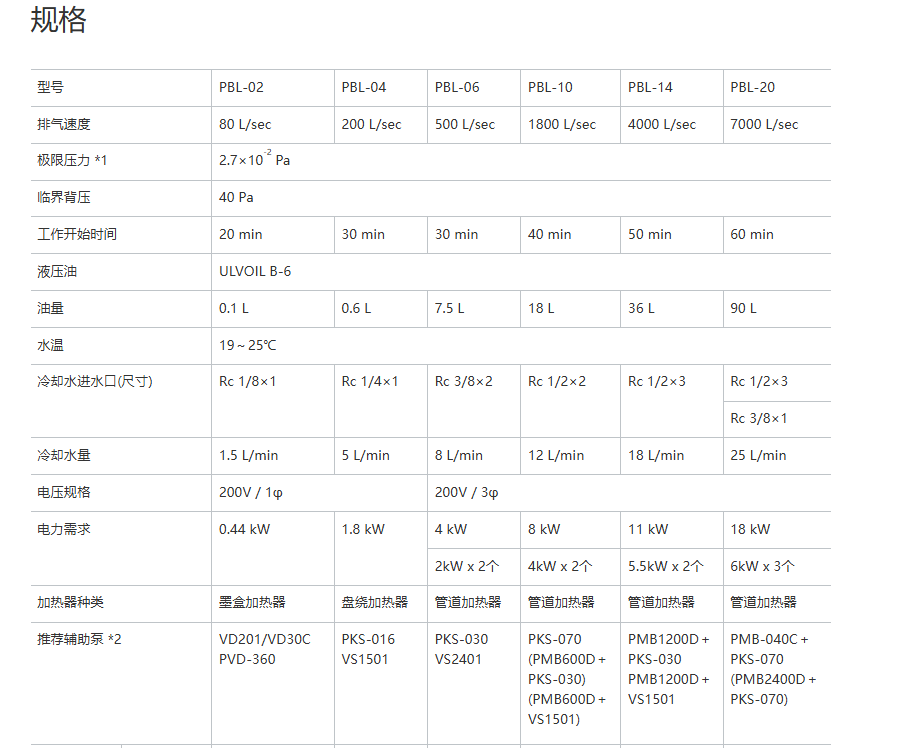The width and height of the screenshot is (913, 748).
Task: Click the 500 L/sec value
Action: click(x=465, y=124)
